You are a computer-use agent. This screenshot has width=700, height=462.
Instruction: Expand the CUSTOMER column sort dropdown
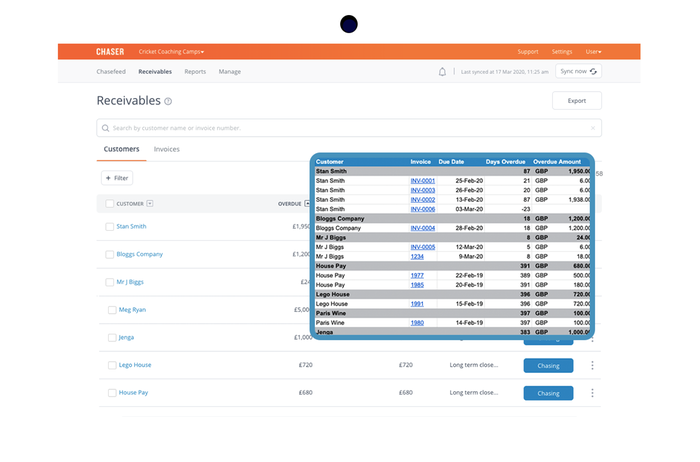(x=150, y=204)
